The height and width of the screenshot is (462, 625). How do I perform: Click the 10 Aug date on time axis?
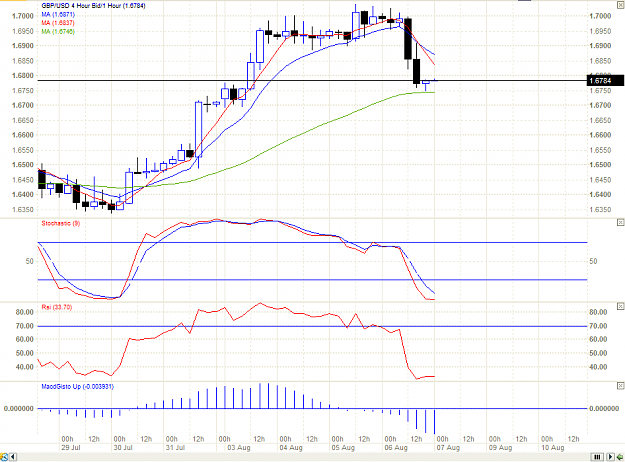(552, 448)
